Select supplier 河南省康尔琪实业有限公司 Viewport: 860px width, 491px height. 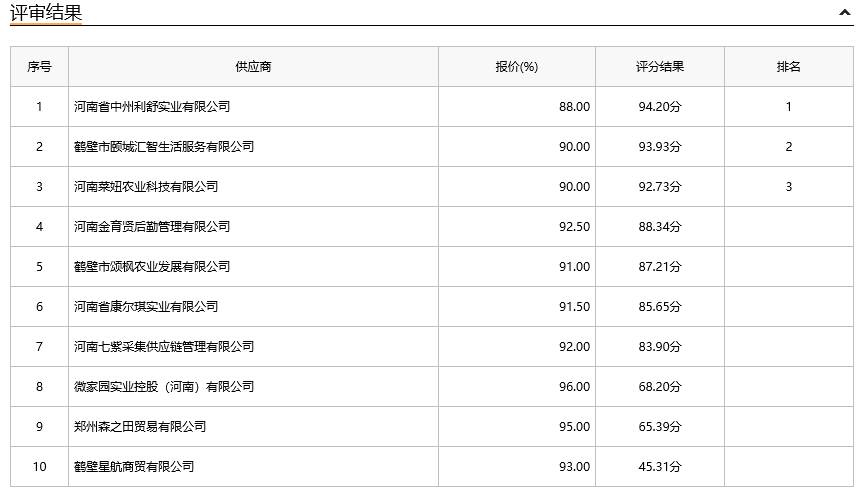(146, 307)
